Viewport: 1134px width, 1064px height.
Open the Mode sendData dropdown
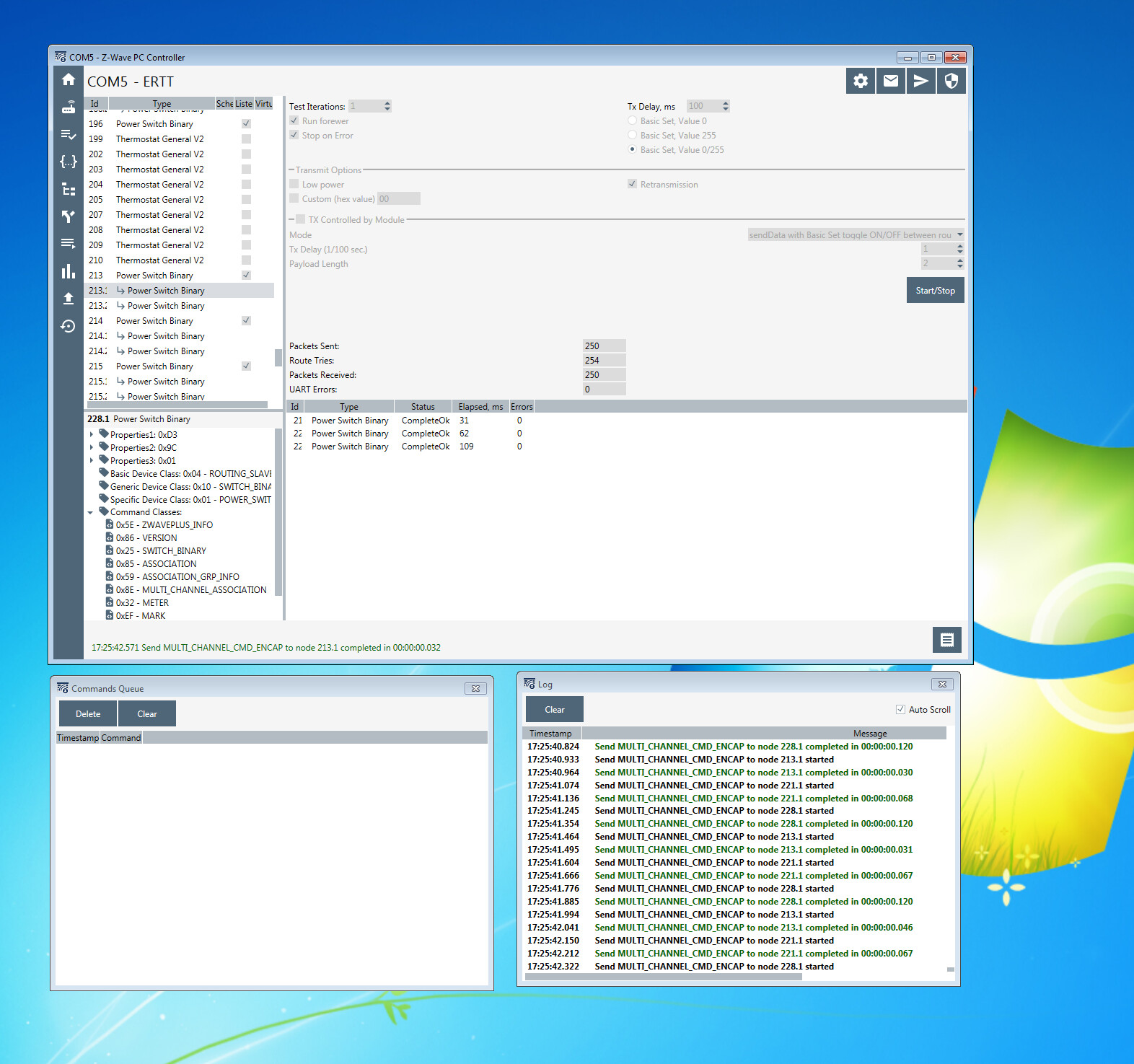(856, 235)
